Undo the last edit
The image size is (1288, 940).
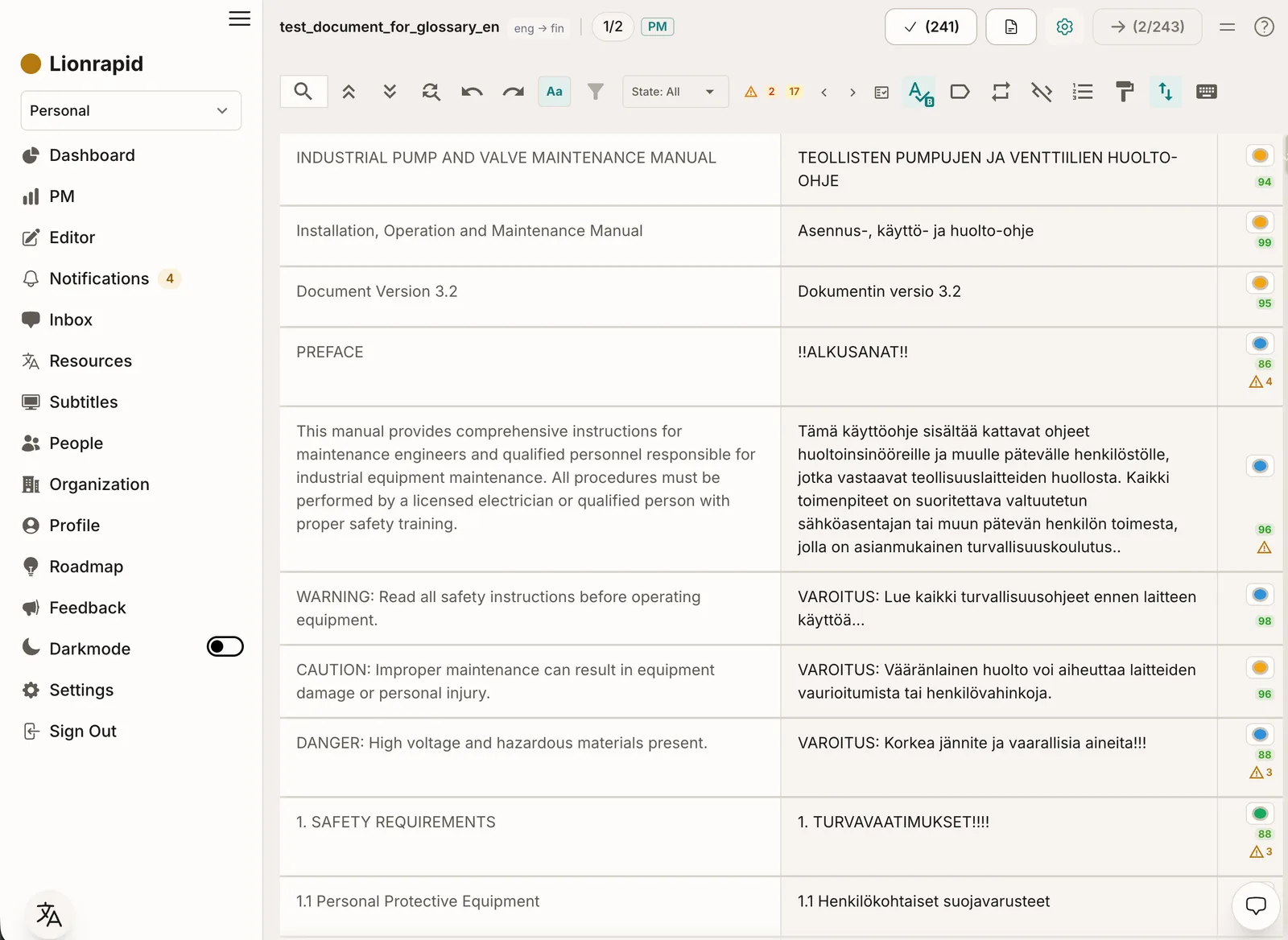[472, 92]
